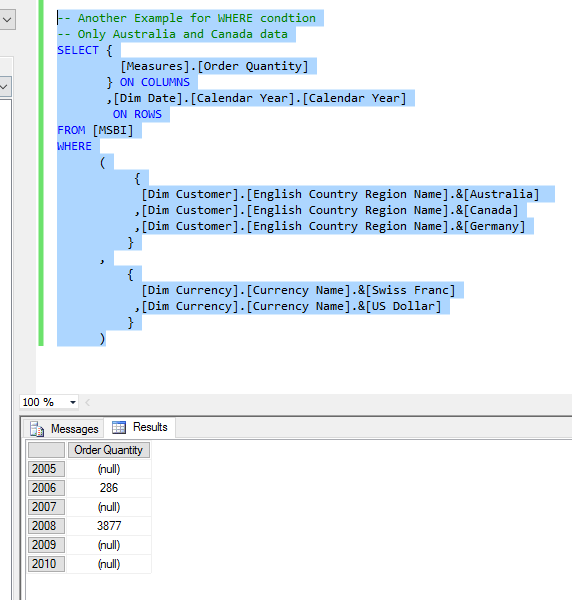
Task: Select the 2010 row header
Action: [x=46, y=564]
